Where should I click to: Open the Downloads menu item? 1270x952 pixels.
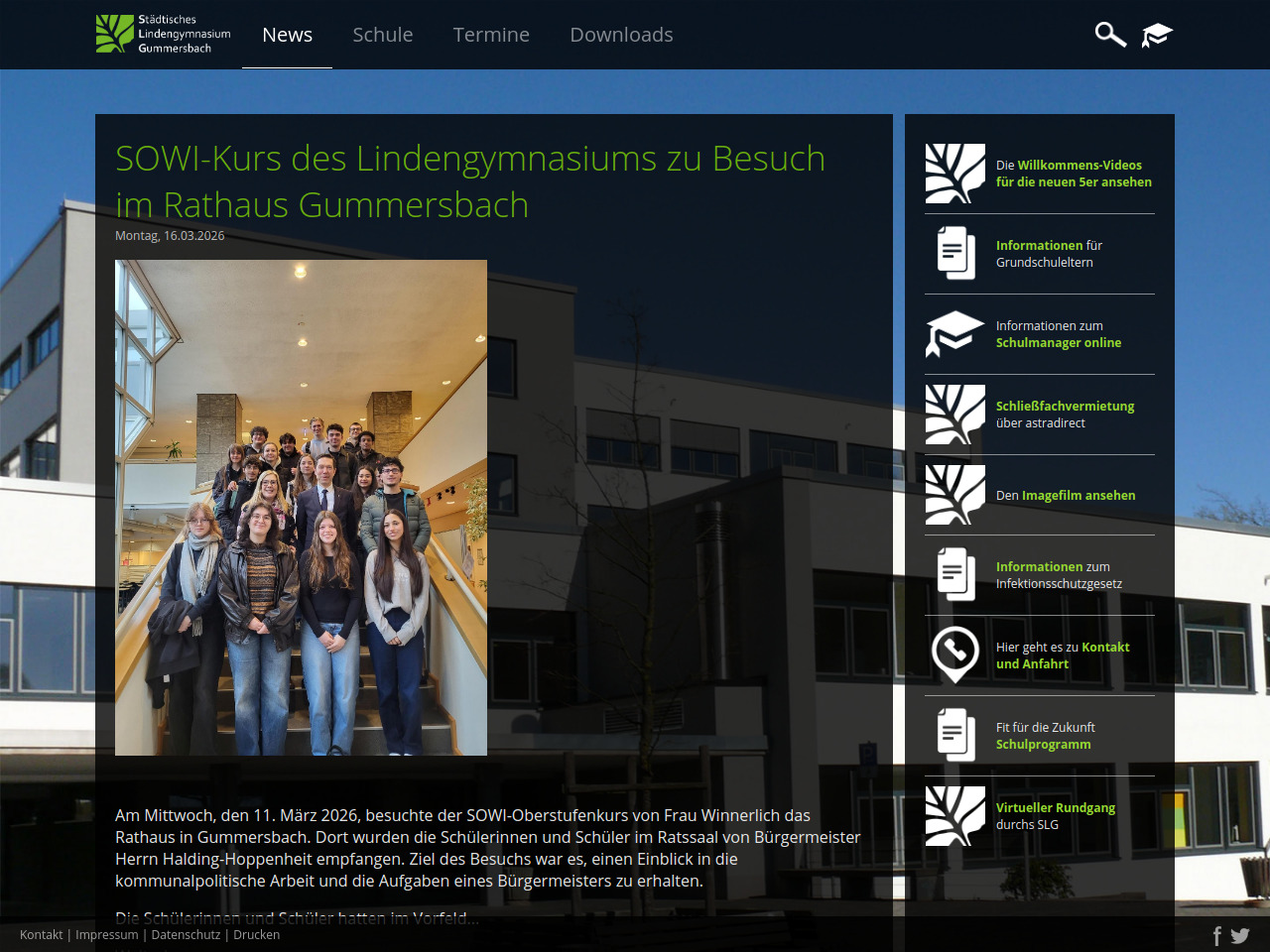coord(621,35)
